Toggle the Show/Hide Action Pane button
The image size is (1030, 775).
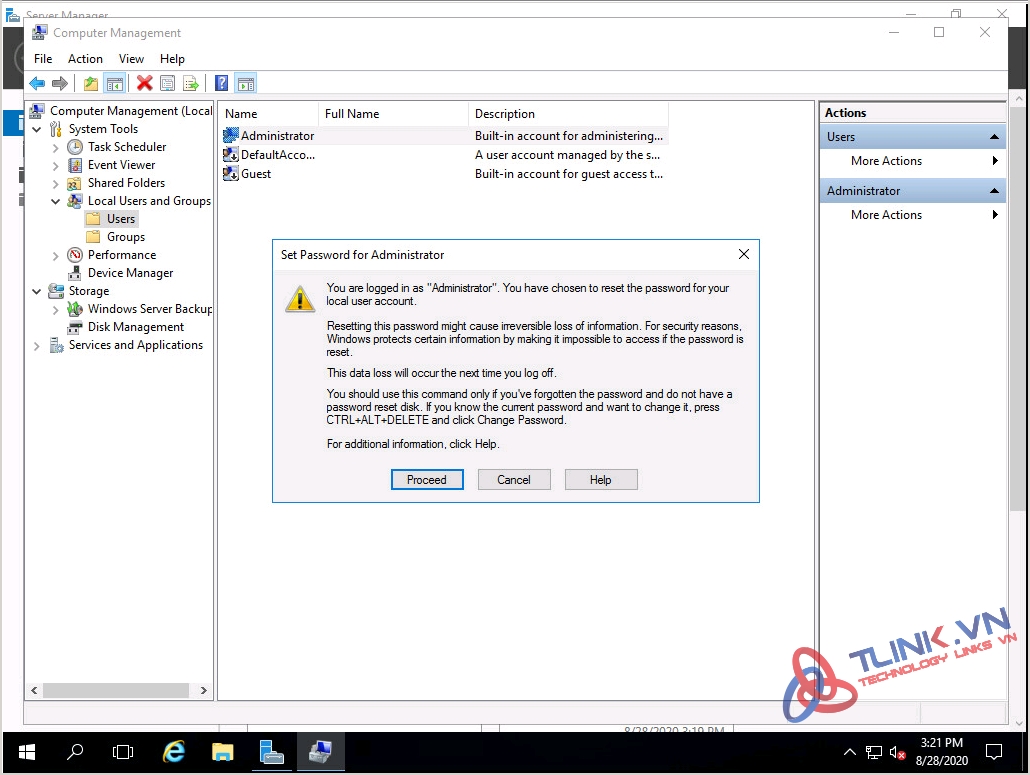coord(245,84)
